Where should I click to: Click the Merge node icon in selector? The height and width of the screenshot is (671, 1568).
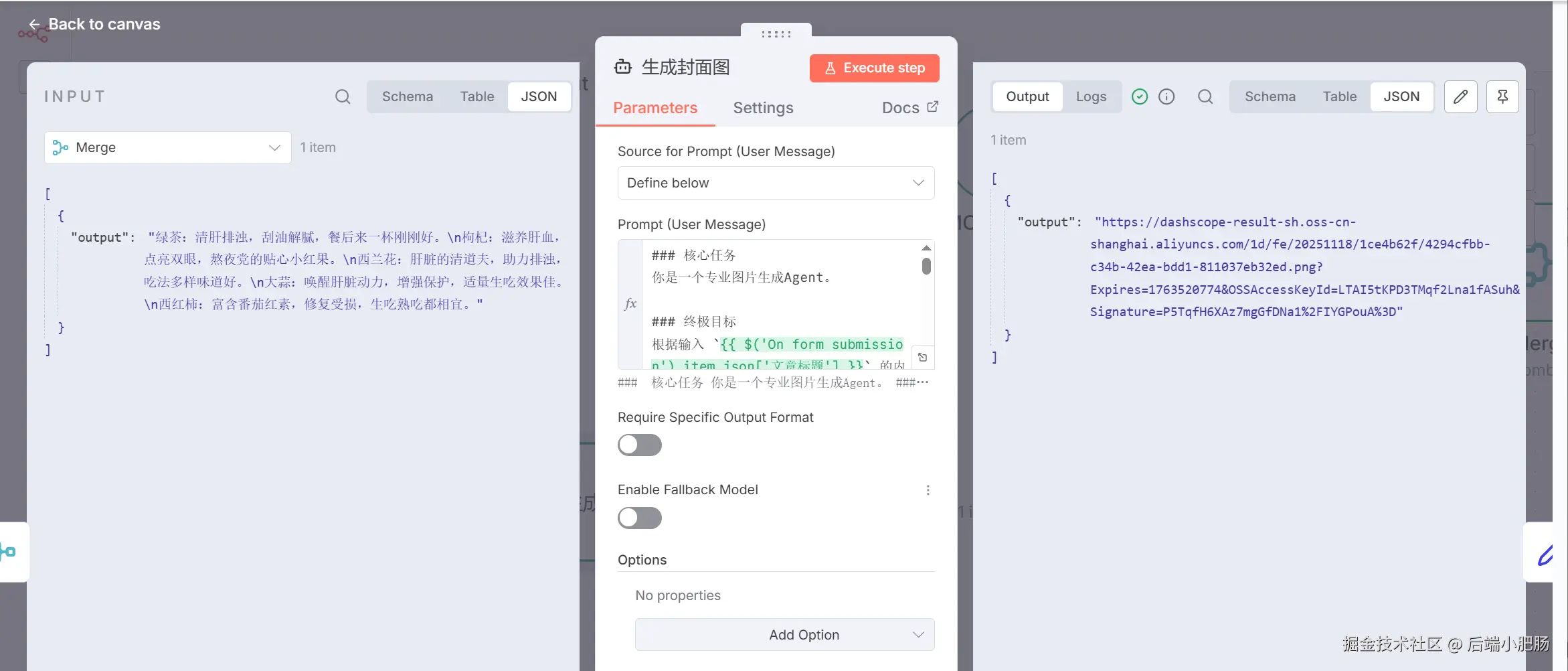pyautogui.click(x=60, y=147)
